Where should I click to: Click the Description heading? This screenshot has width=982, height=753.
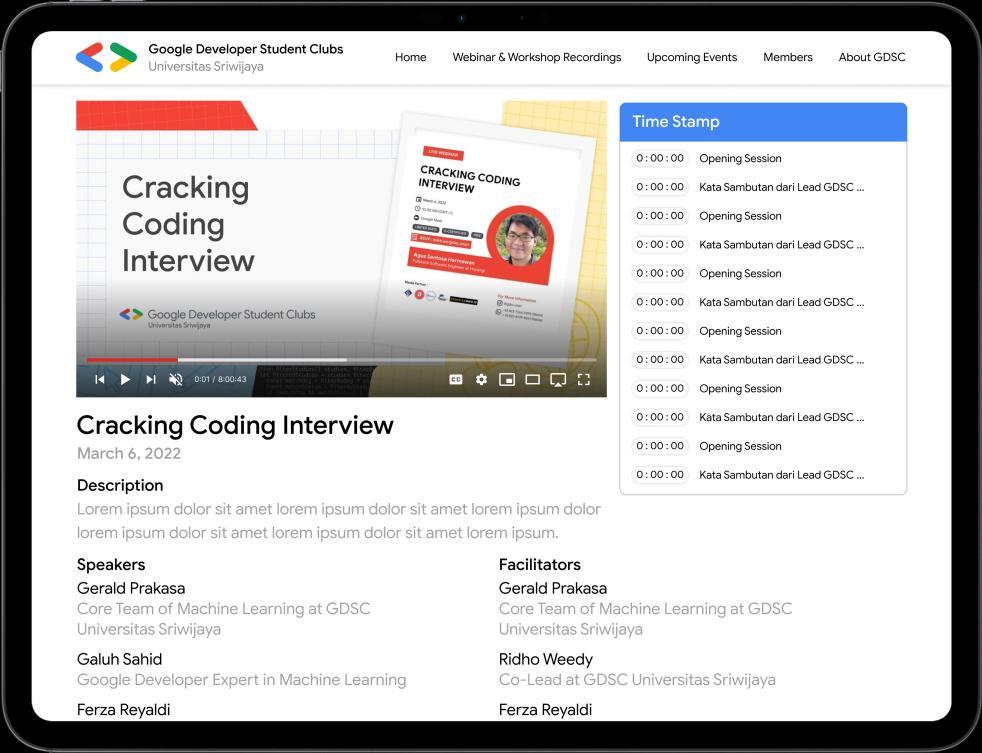[120, 486]
